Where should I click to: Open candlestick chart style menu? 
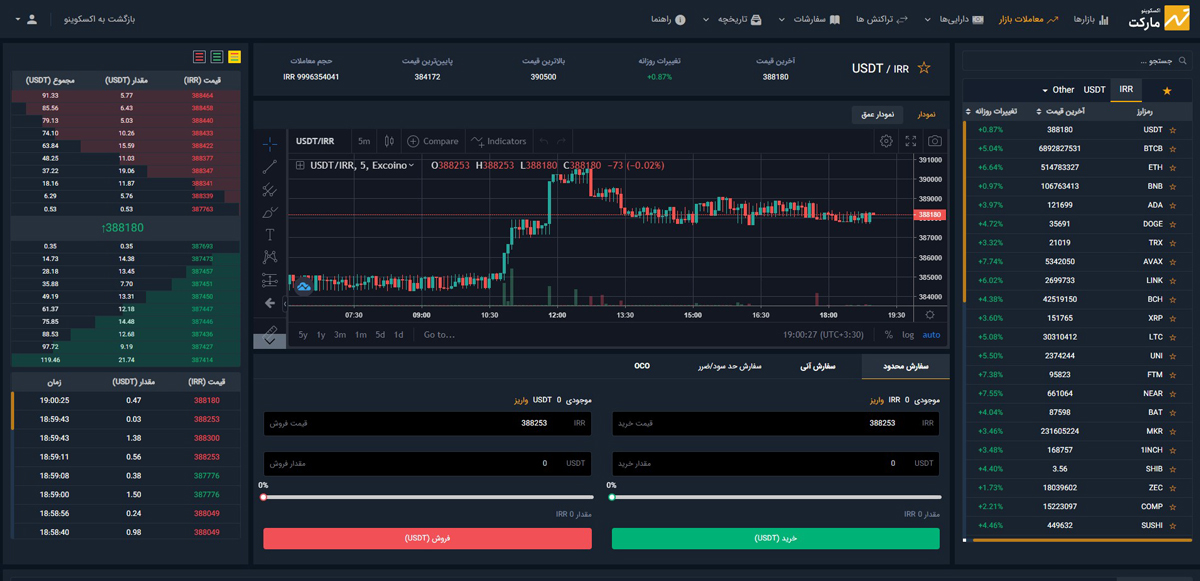point(389,141)
